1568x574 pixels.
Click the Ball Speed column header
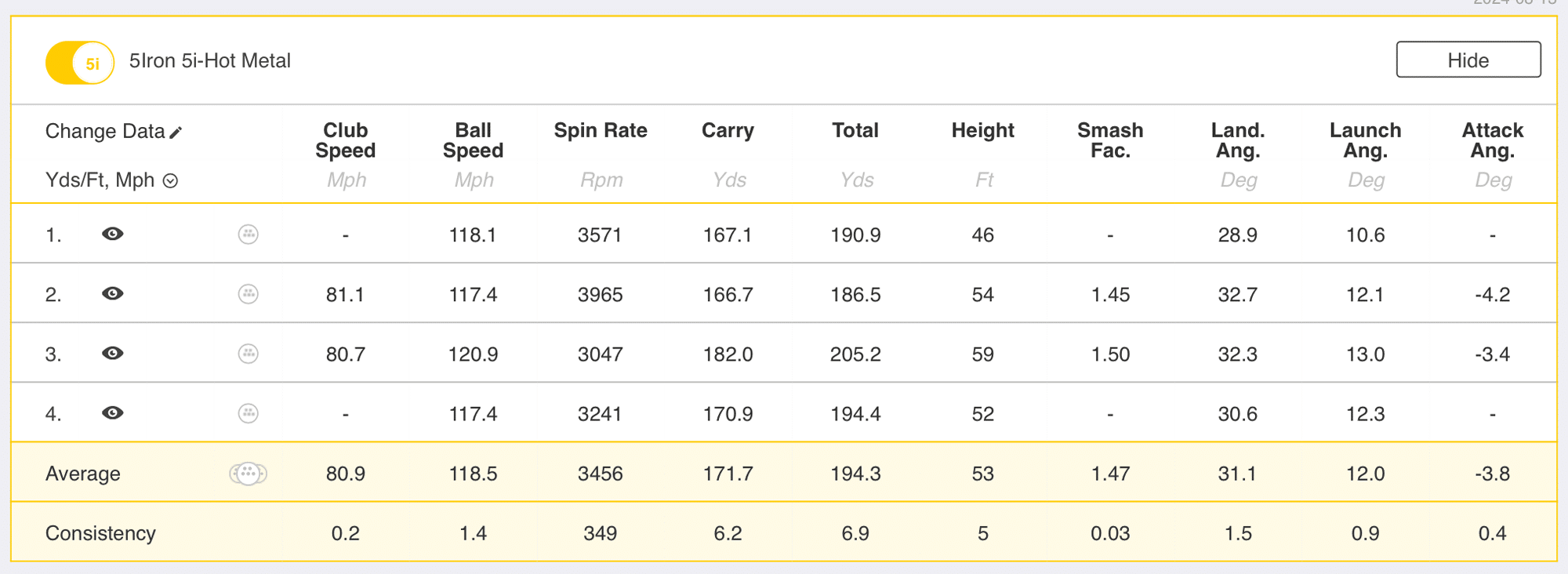pos(473,140)
